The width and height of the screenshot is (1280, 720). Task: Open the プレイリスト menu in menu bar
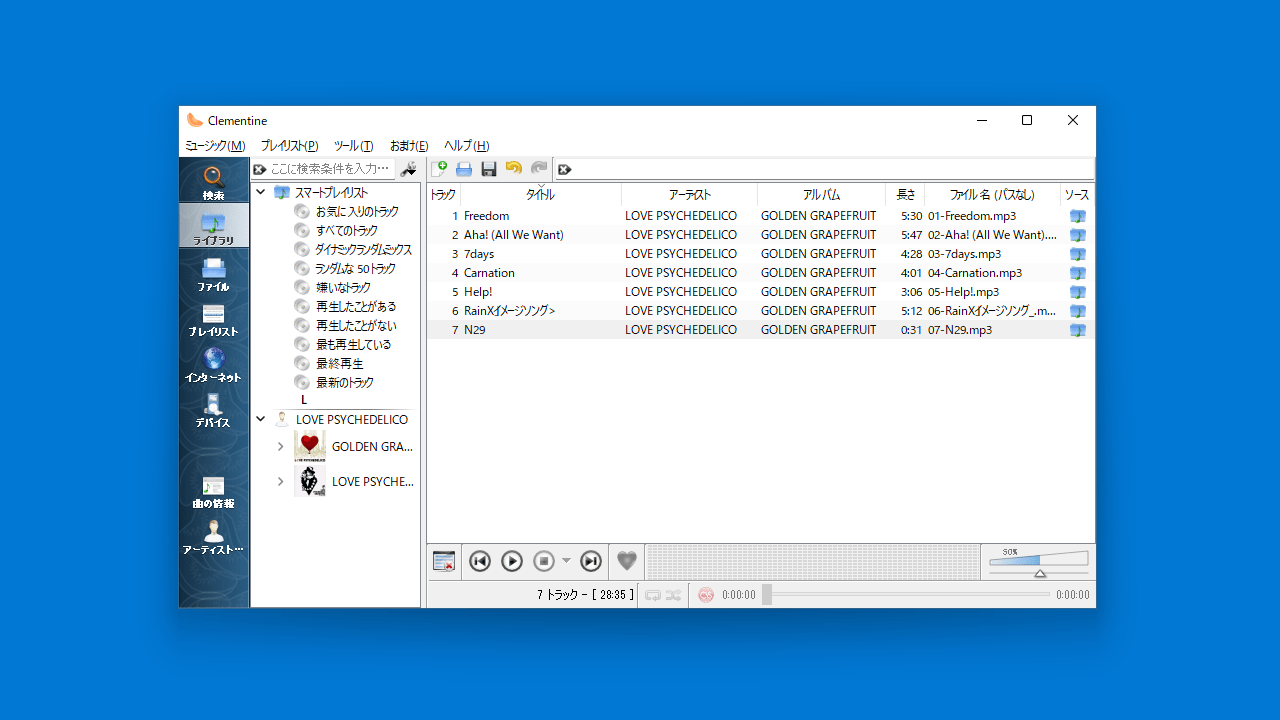click(x=290, y=146)
